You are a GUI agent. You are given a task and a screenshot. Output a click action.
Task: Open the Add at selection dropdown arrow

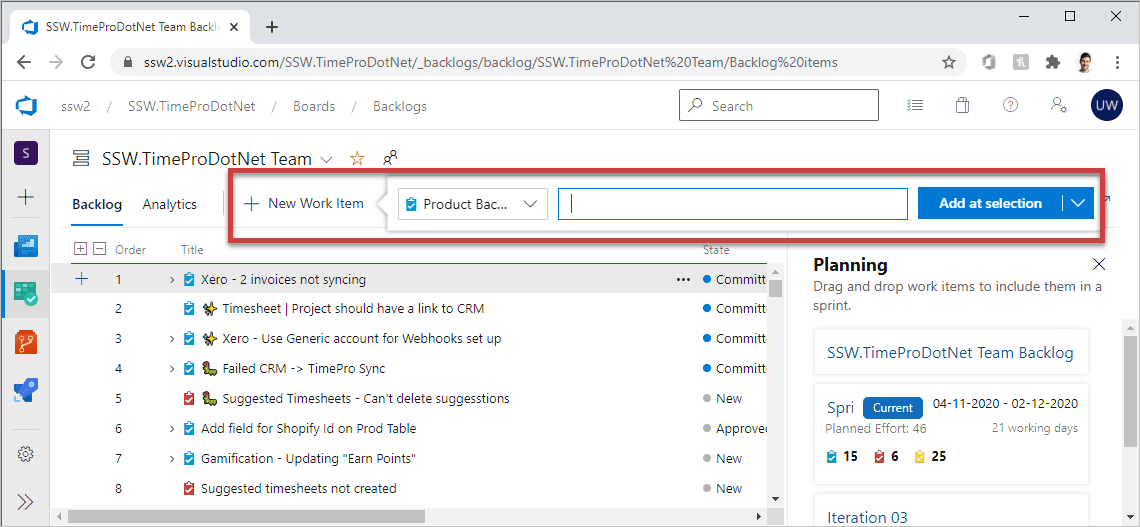[x=1078, y=203]
